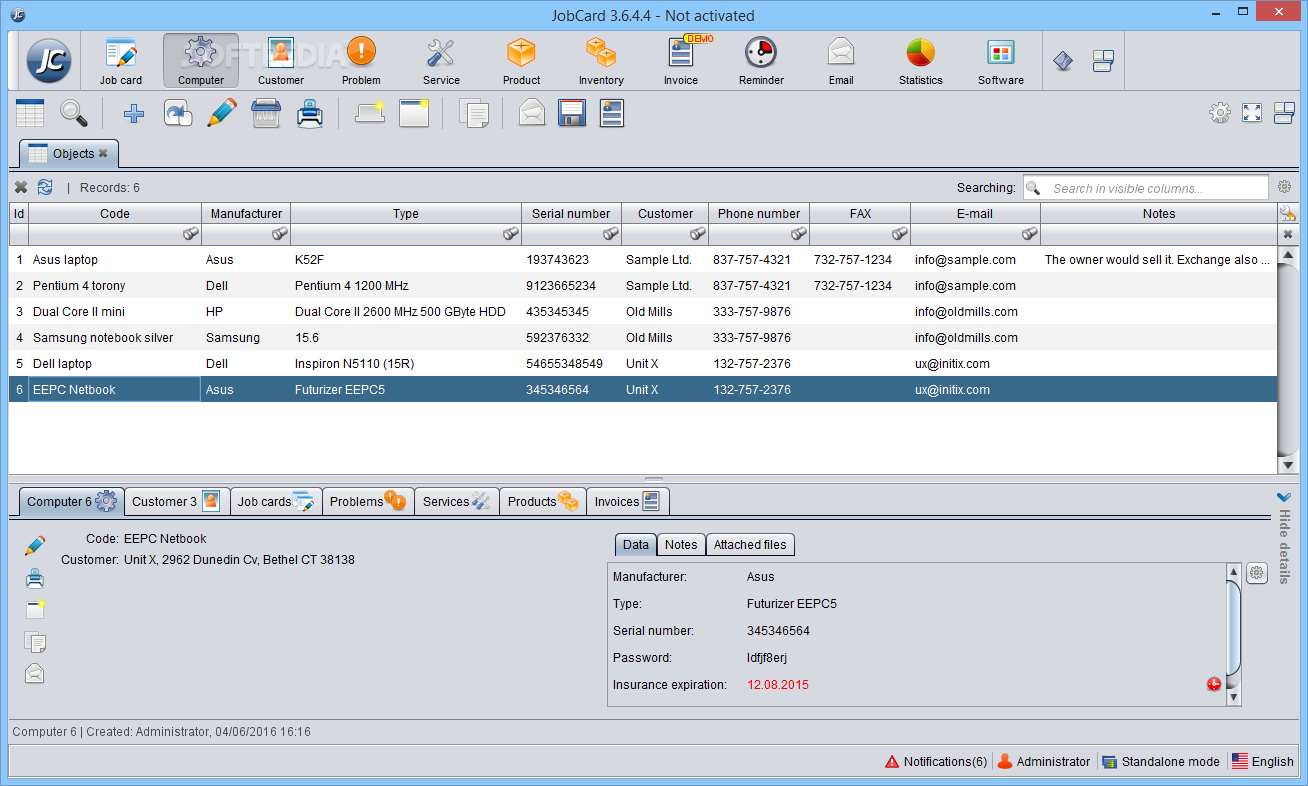Change language from English in status bar
This screenshot has width=1308, height=786.
pos(1263,761)
